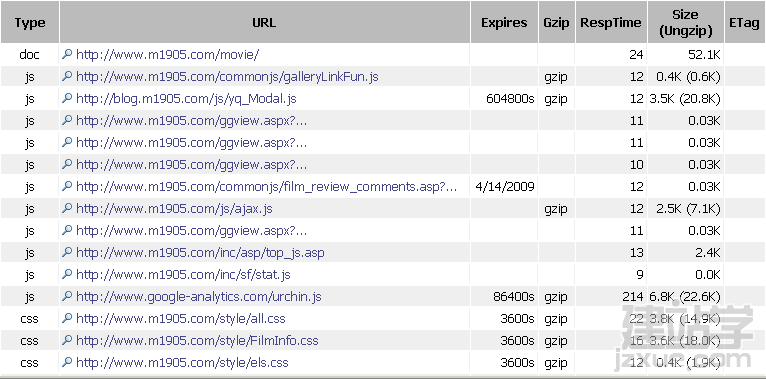The image size is (766, 379).
Task: Click magnifier icon beside ajax.js
Action: [x=67, y=209]
